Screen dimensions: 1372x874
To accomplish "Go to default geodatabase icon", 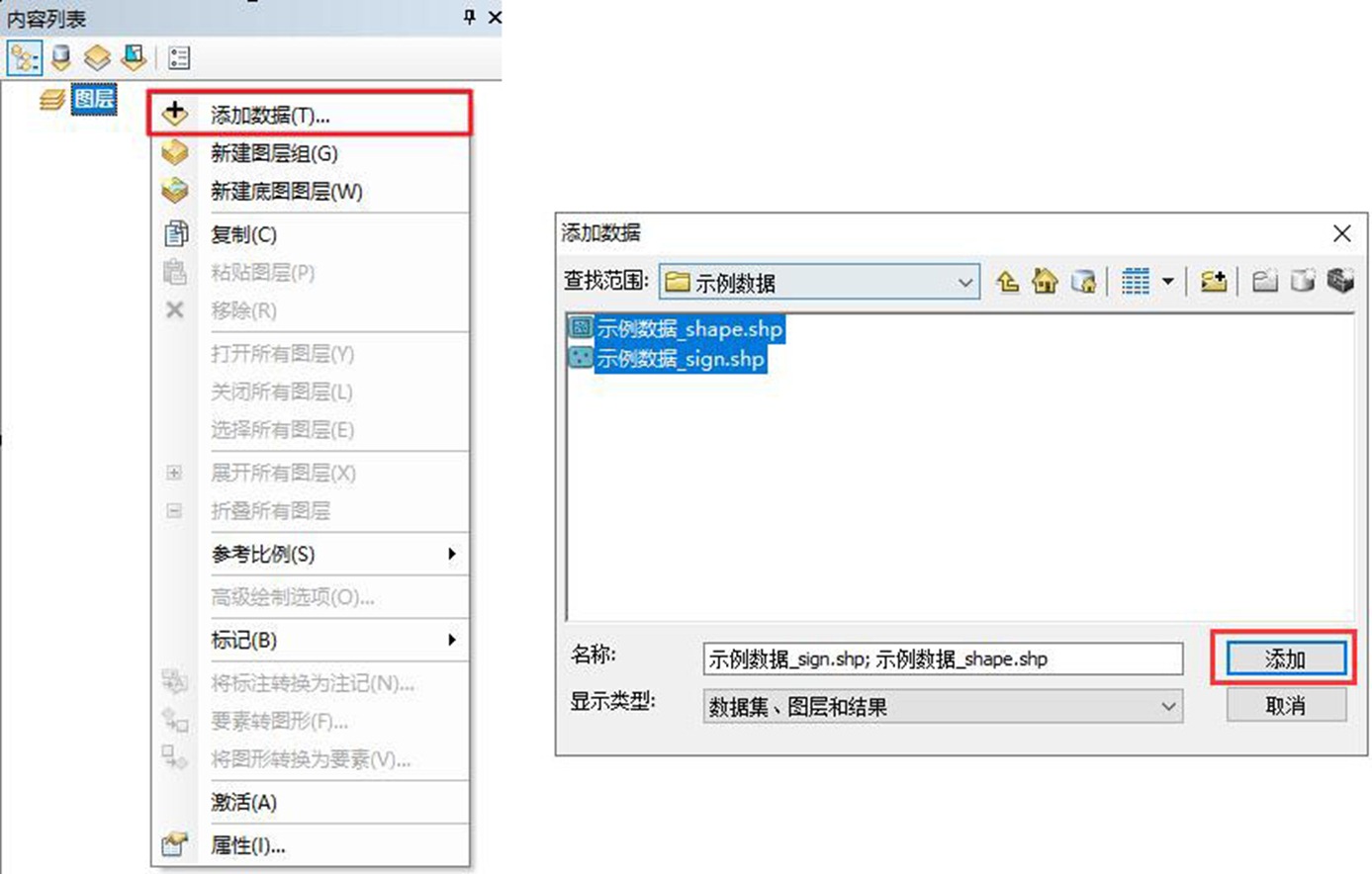I will pos(1083,282).
